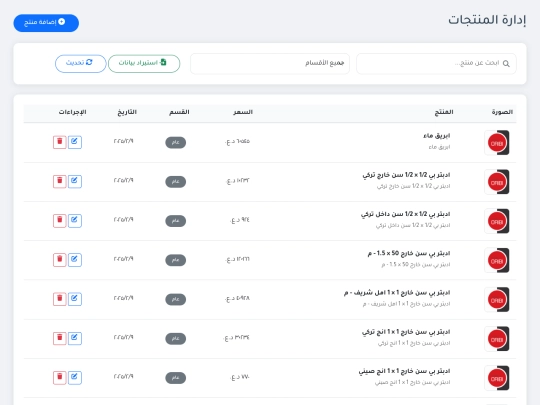Delete the امل شريف adapter product

[x=60, y=299]
